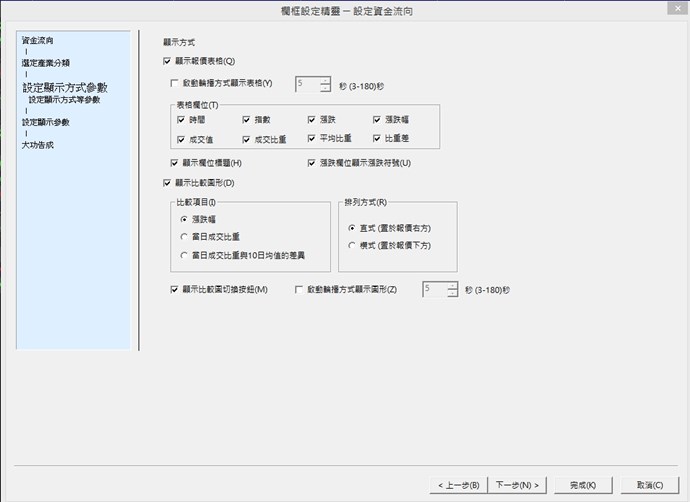Enable 啟動輪播方式顯示表格(Y) option
The width and height of the screenshot is (690, 502).
[176, 85]
